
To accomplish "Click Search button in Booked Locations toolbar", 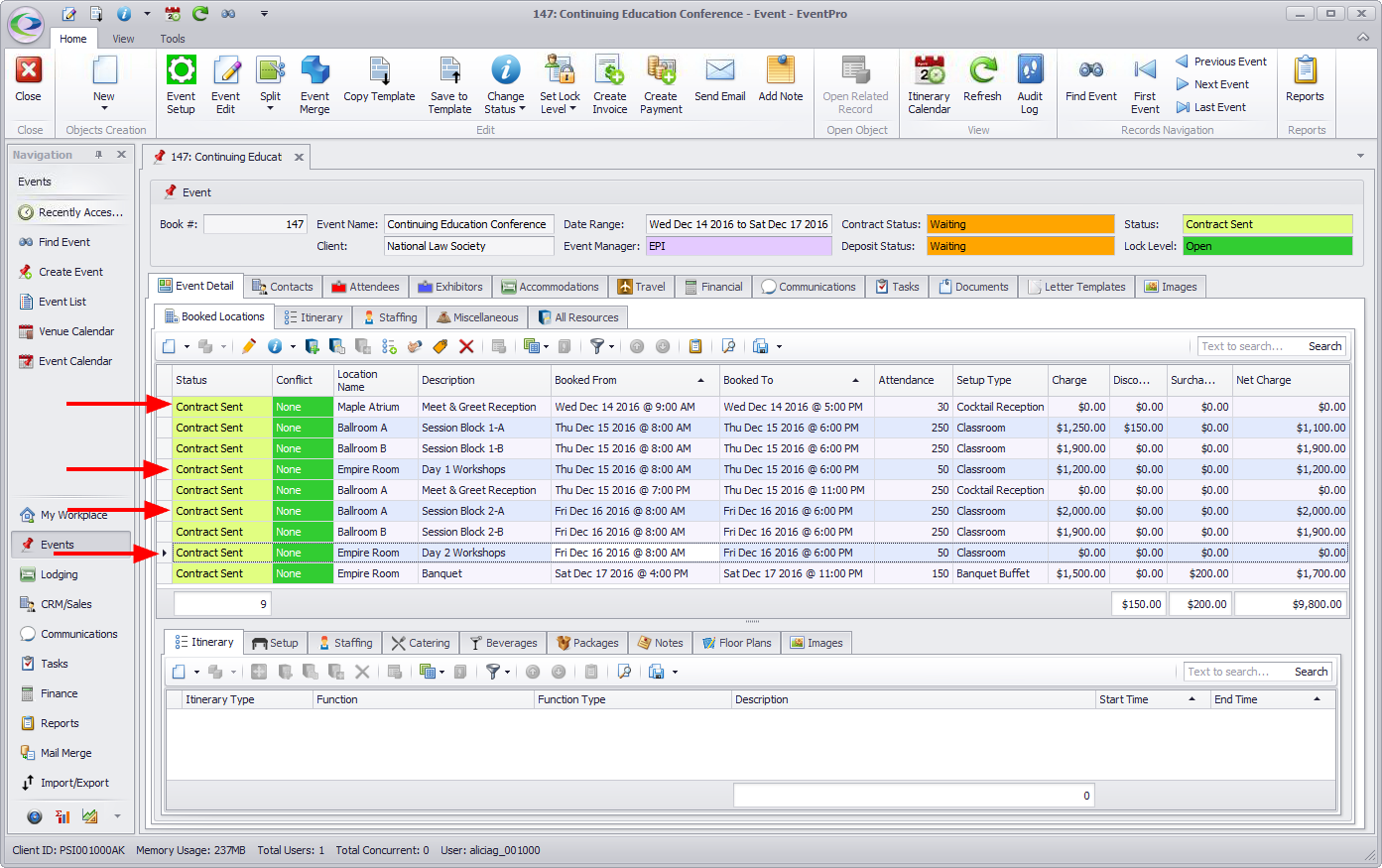I will 1324,346.
